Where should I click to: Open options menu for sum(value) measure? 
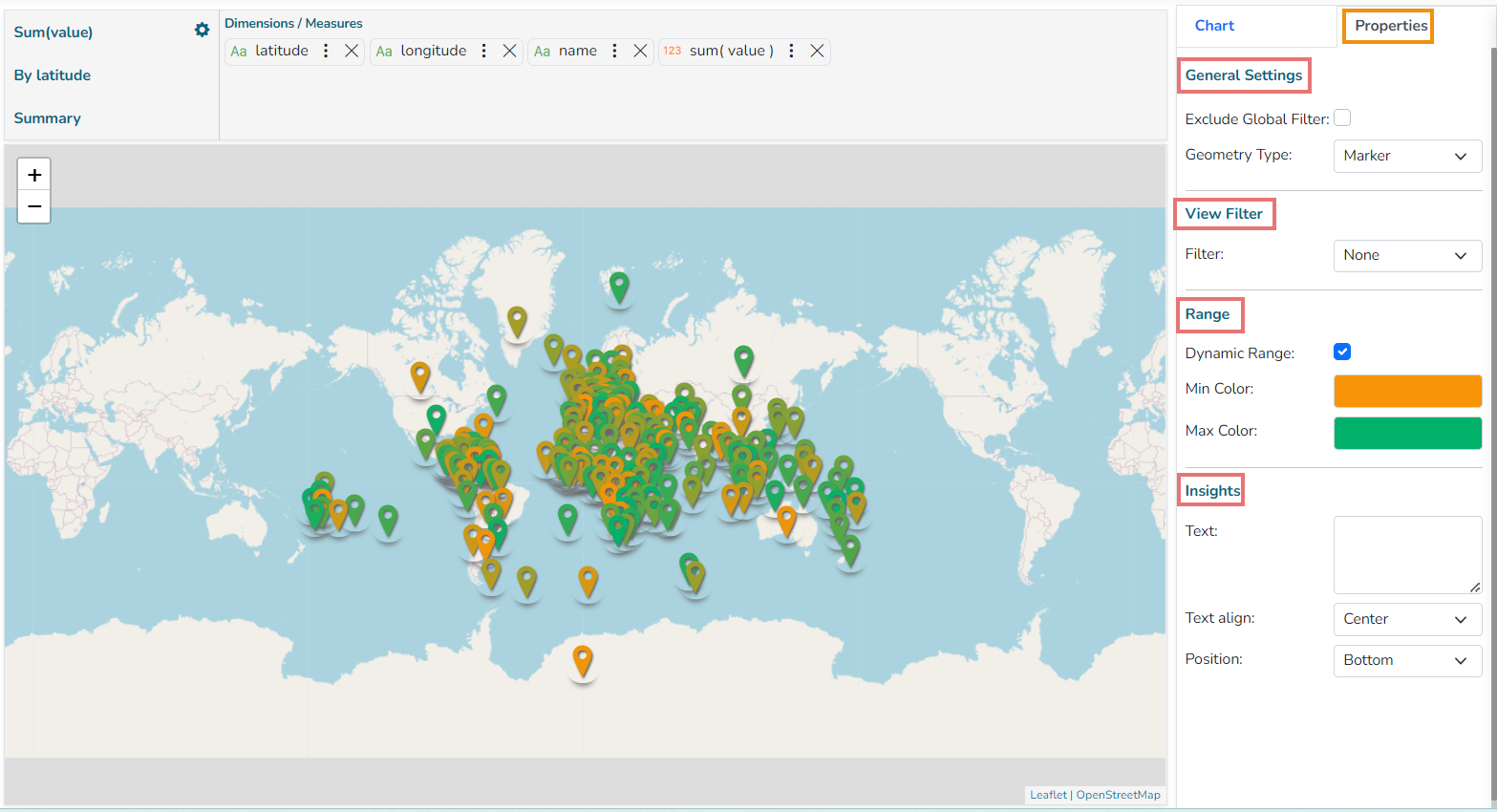(791, 51)
